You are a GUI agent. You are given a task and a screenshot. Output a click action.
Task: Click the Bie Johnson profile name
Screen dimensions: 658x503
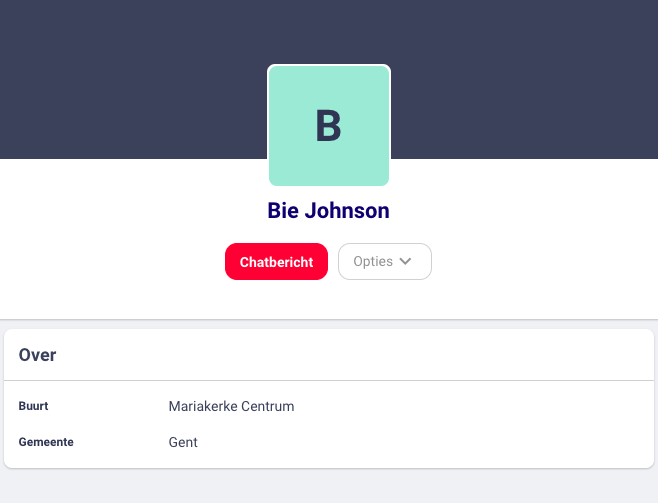point(328,211)
